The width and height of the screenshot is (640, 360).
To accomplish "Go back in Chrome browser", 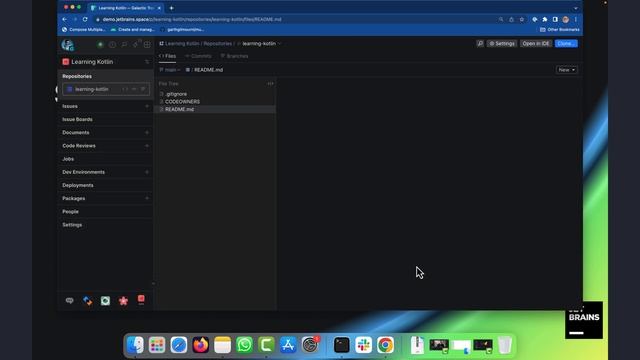I will [64, 19].
